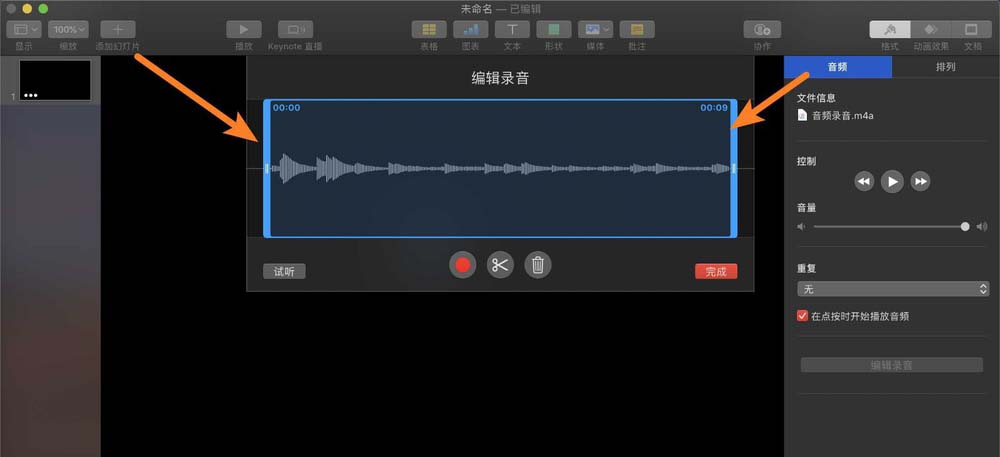
Task: Add a comment with 批注 icon
Action: (x=637, y=29)
